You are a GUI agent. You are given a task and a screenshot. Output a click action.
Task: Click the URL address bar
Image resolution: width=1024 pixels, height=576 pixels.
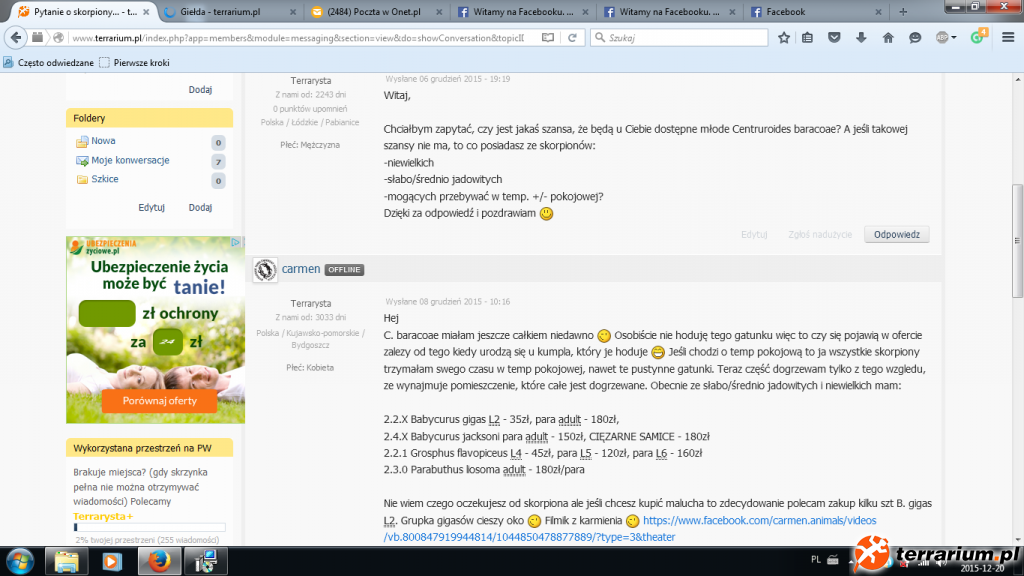click(298, 38)
